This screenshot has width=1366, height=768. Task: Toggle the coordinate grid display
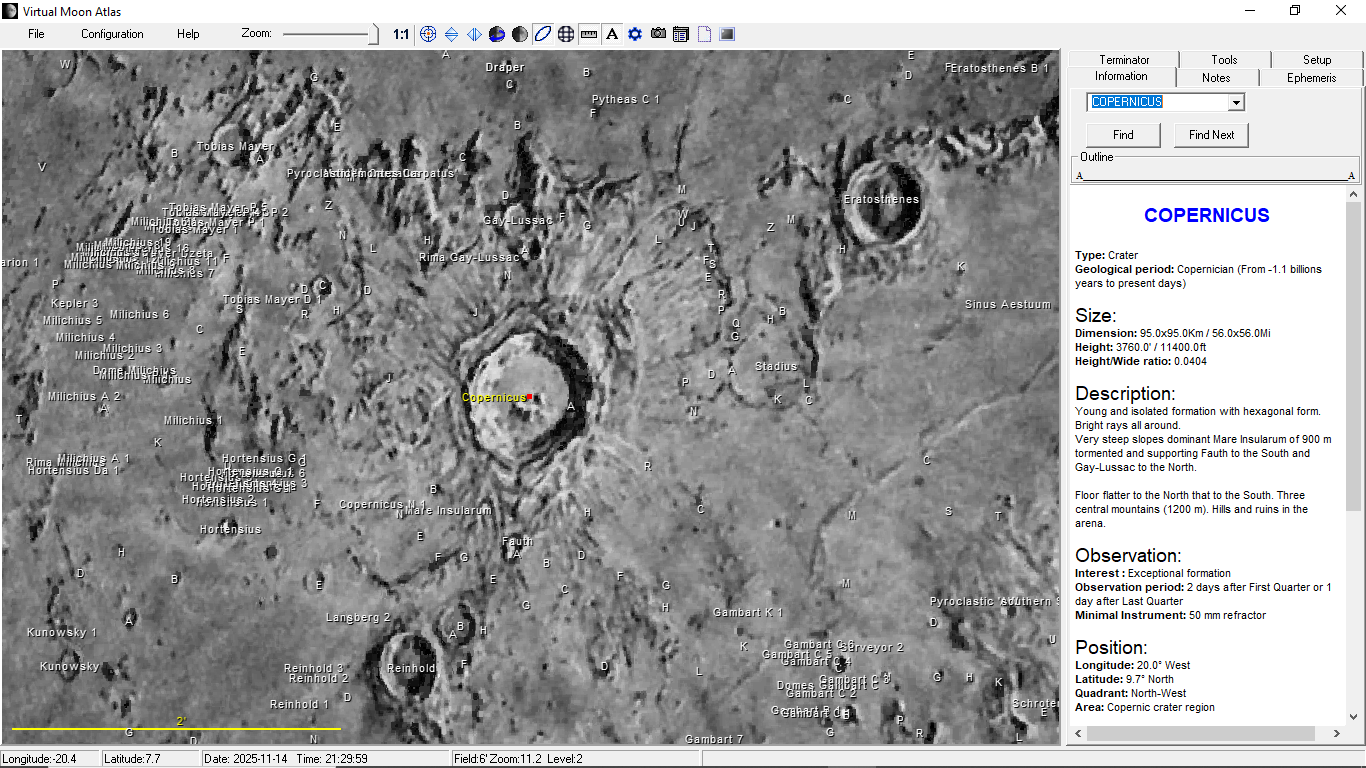point(565,33)
